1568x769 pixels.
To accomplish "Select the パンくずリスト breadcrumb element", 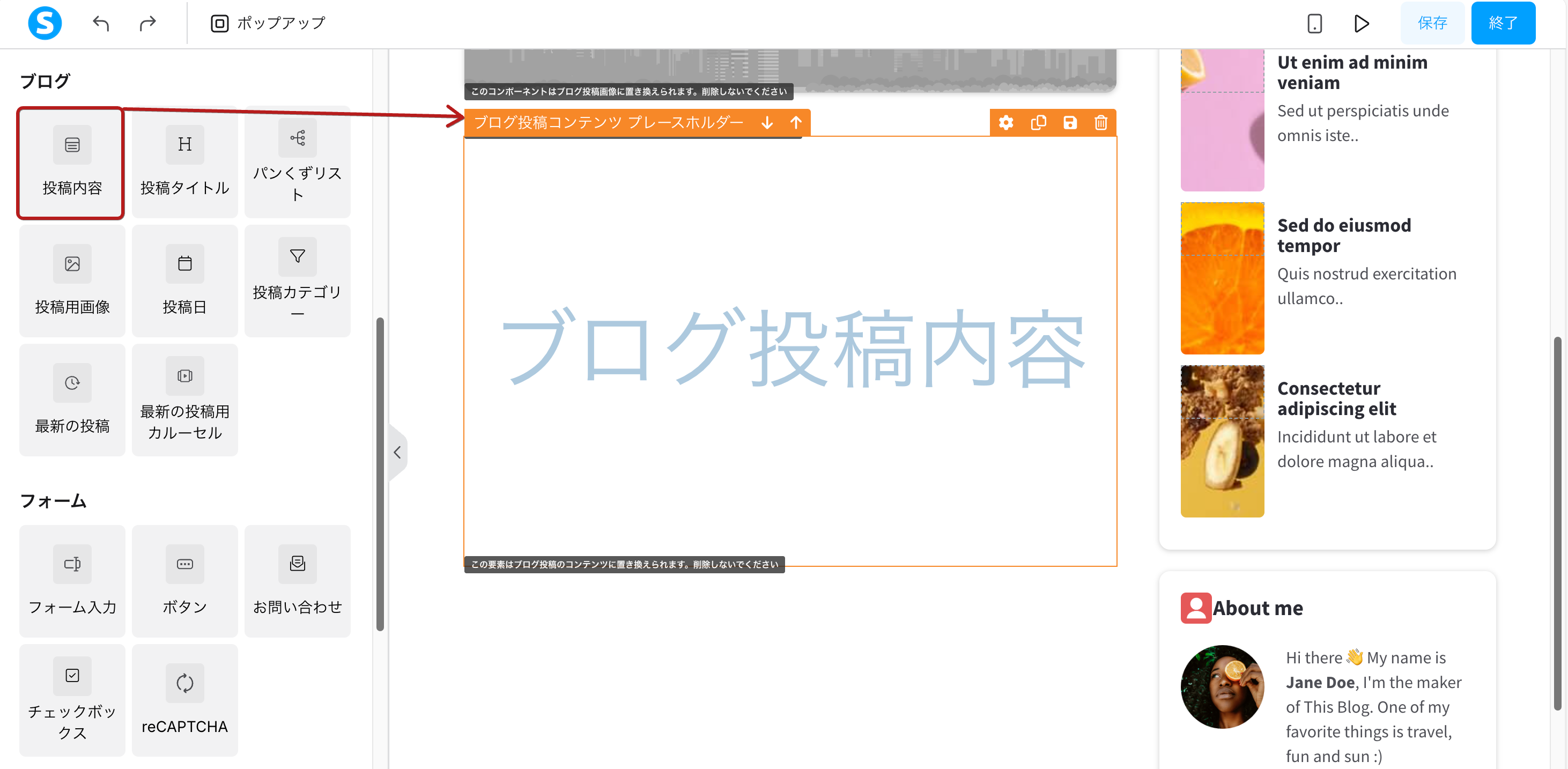I will 297,161.
